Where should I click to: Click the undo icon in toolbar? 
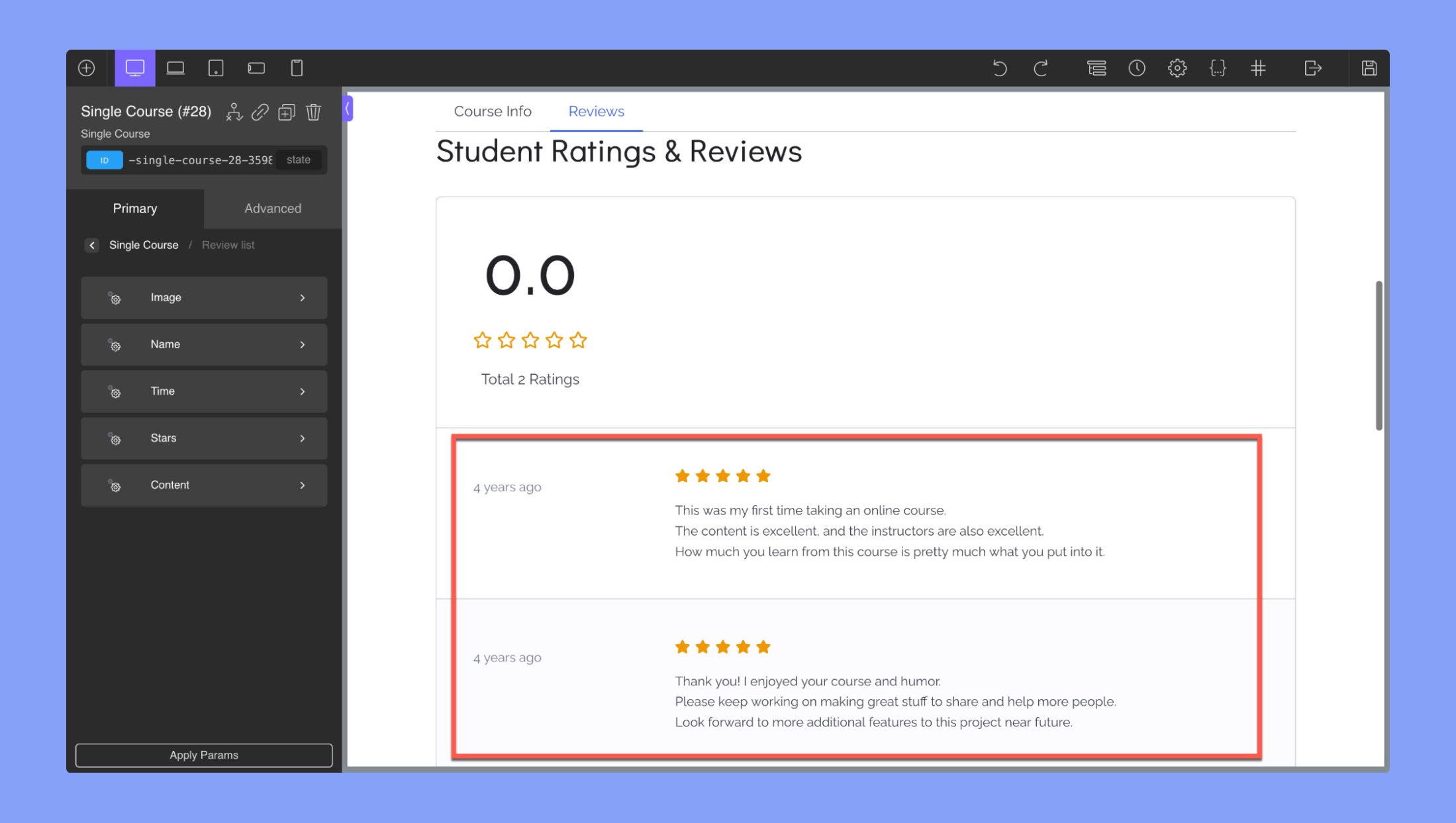(x=999, y=67)
